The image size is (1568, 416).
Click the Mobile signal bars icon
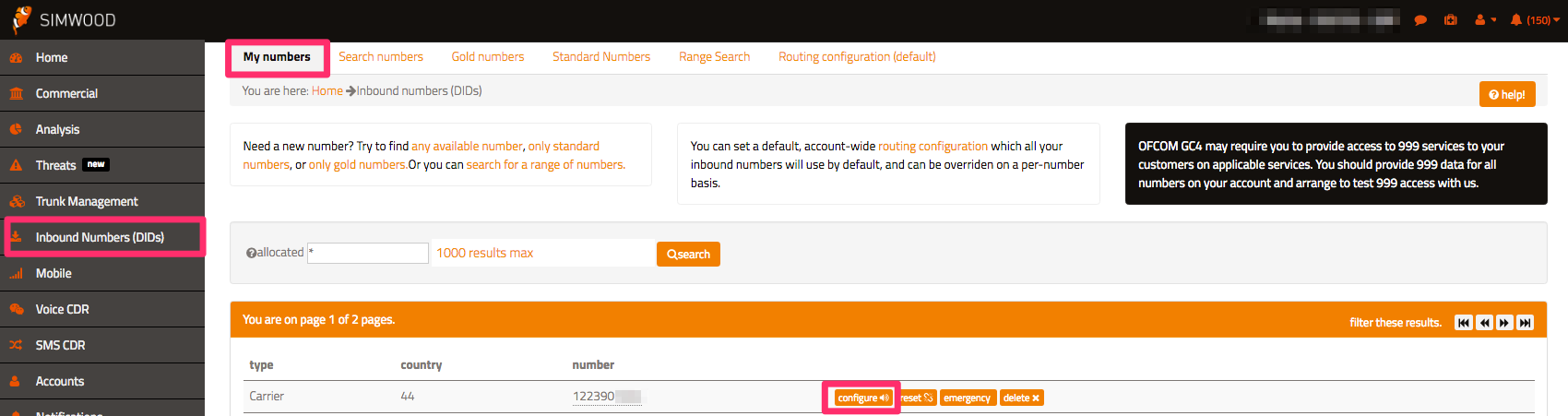tap(16, 273)
